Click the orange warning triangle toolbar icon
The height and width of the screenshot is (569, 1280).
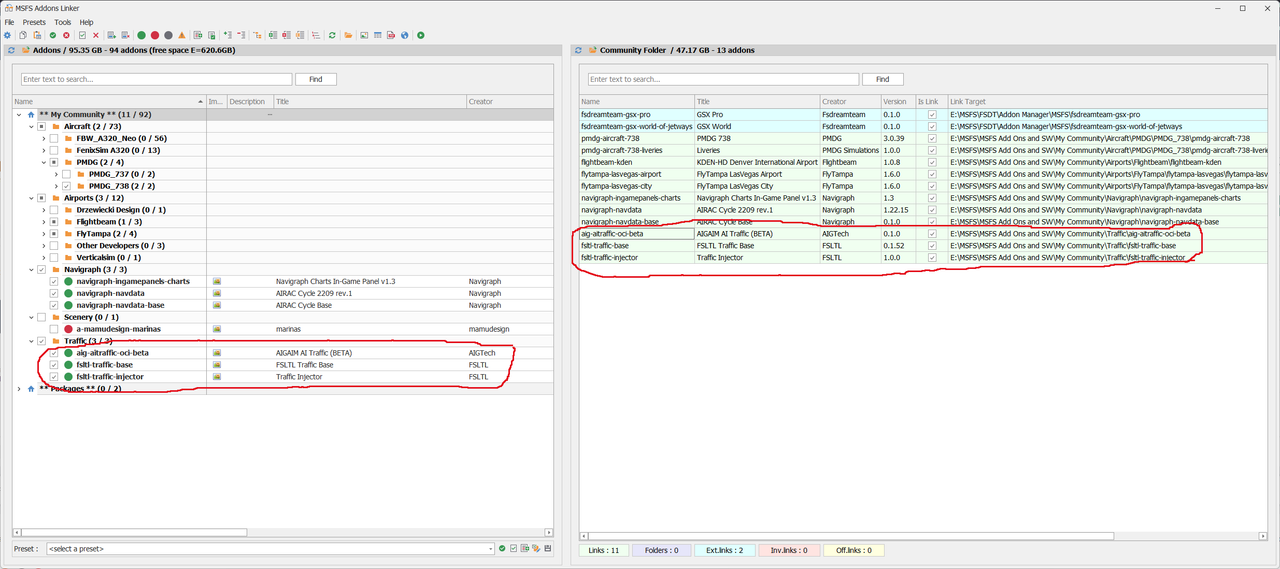click(x=182, y=35)
